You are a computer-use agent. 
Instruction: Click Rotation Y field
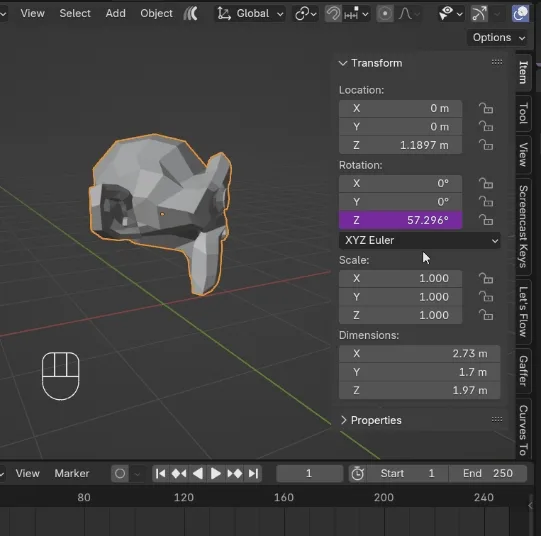[400, 202]
